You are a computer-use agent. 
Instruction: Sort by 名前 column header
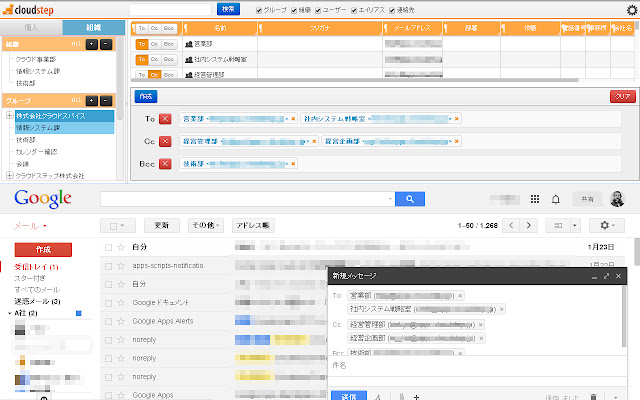tap(220, 28)
